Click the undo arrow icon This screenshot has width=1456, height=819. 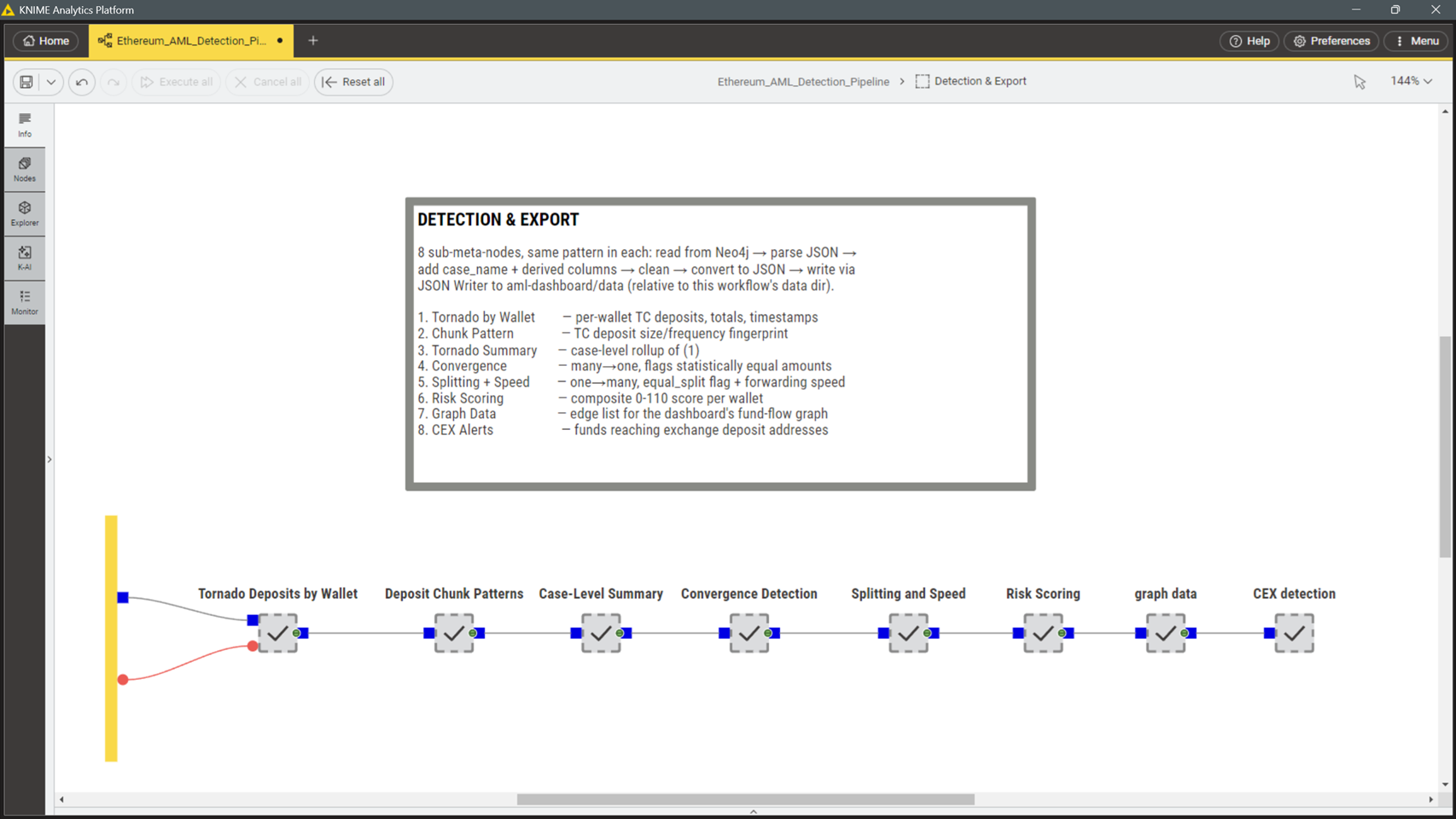(x=82, y=82)
